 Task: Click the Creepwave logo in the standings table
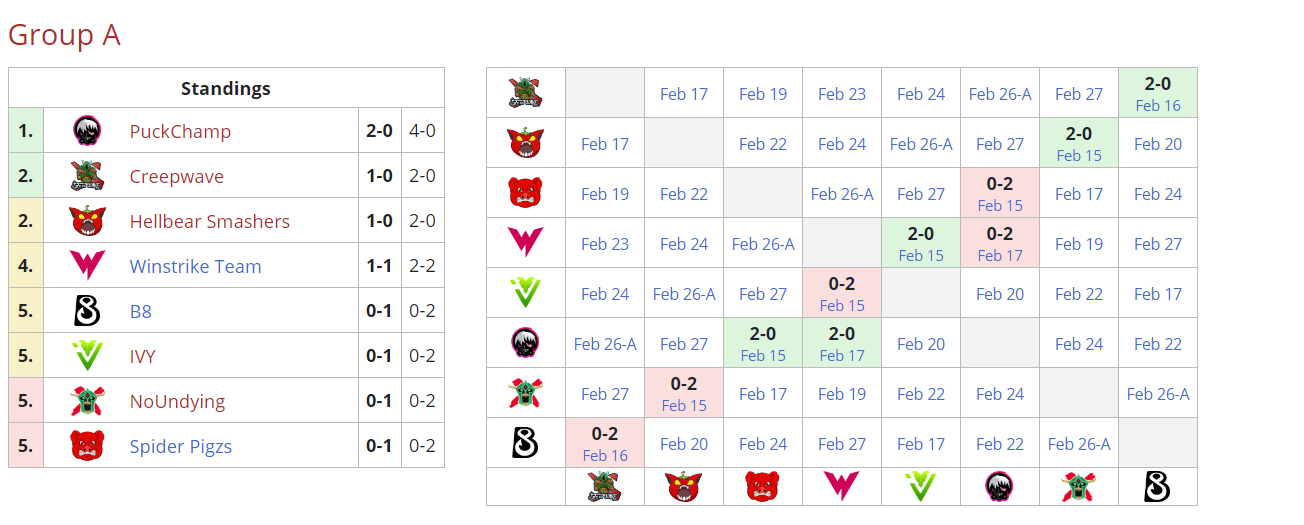(88, 176)
